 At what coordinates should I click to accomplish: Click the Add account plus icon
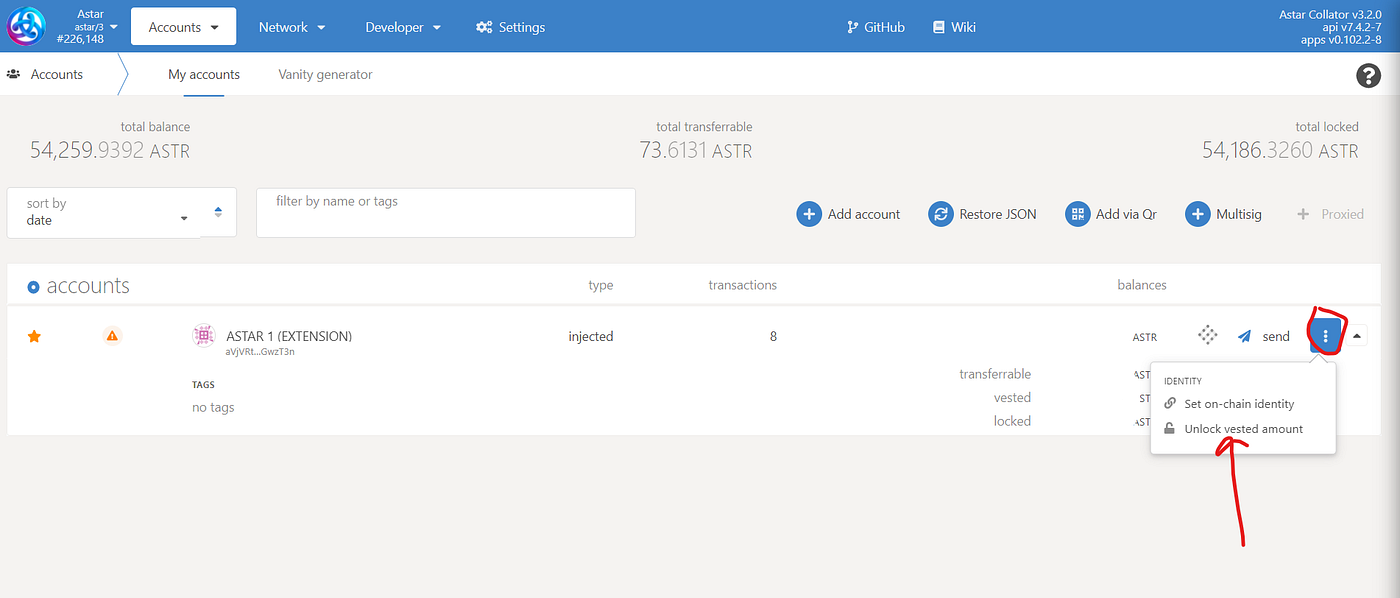809,214
